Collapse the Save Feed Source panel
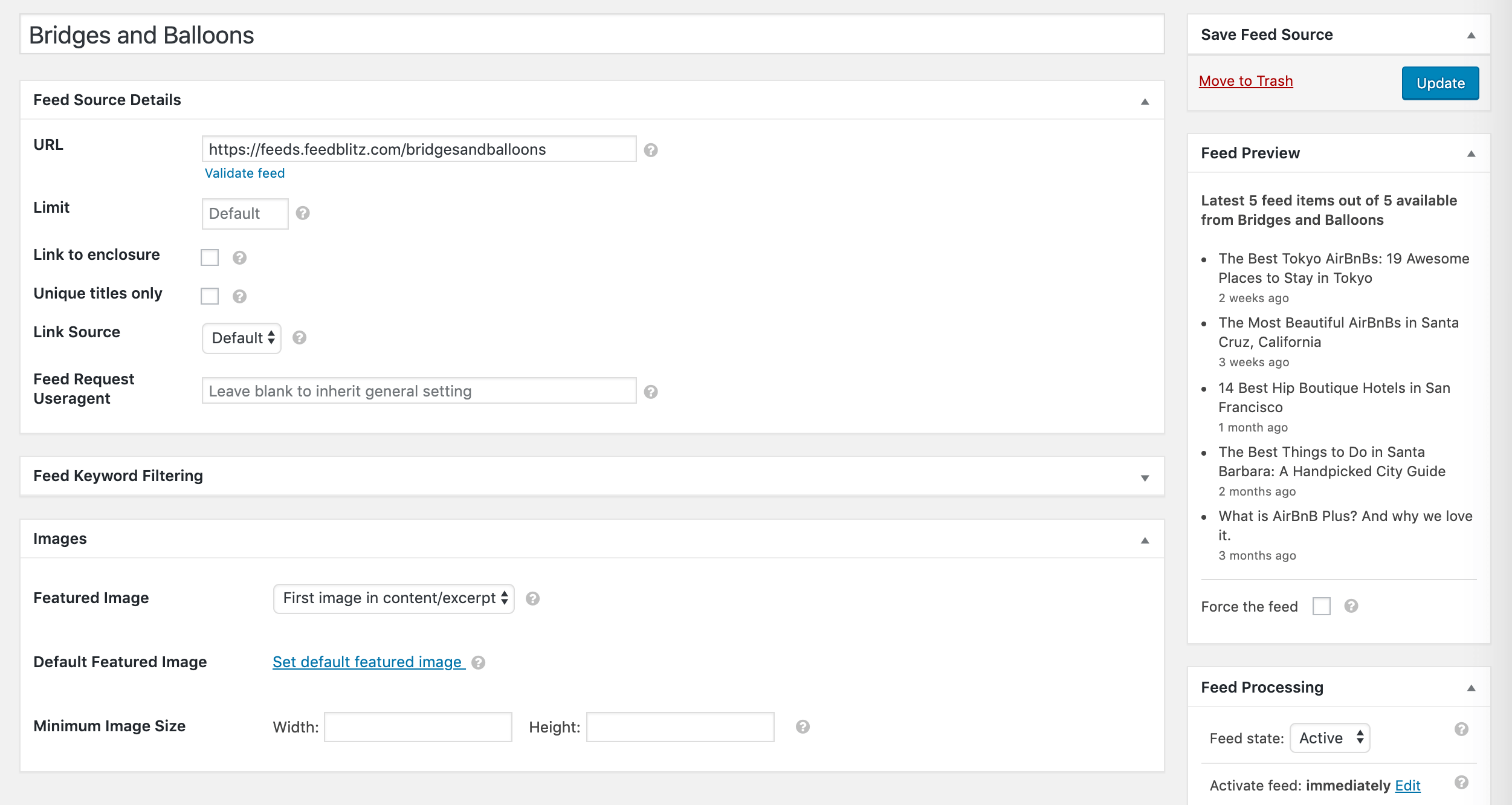The image size is (1512, 805). pos(1471,36)
